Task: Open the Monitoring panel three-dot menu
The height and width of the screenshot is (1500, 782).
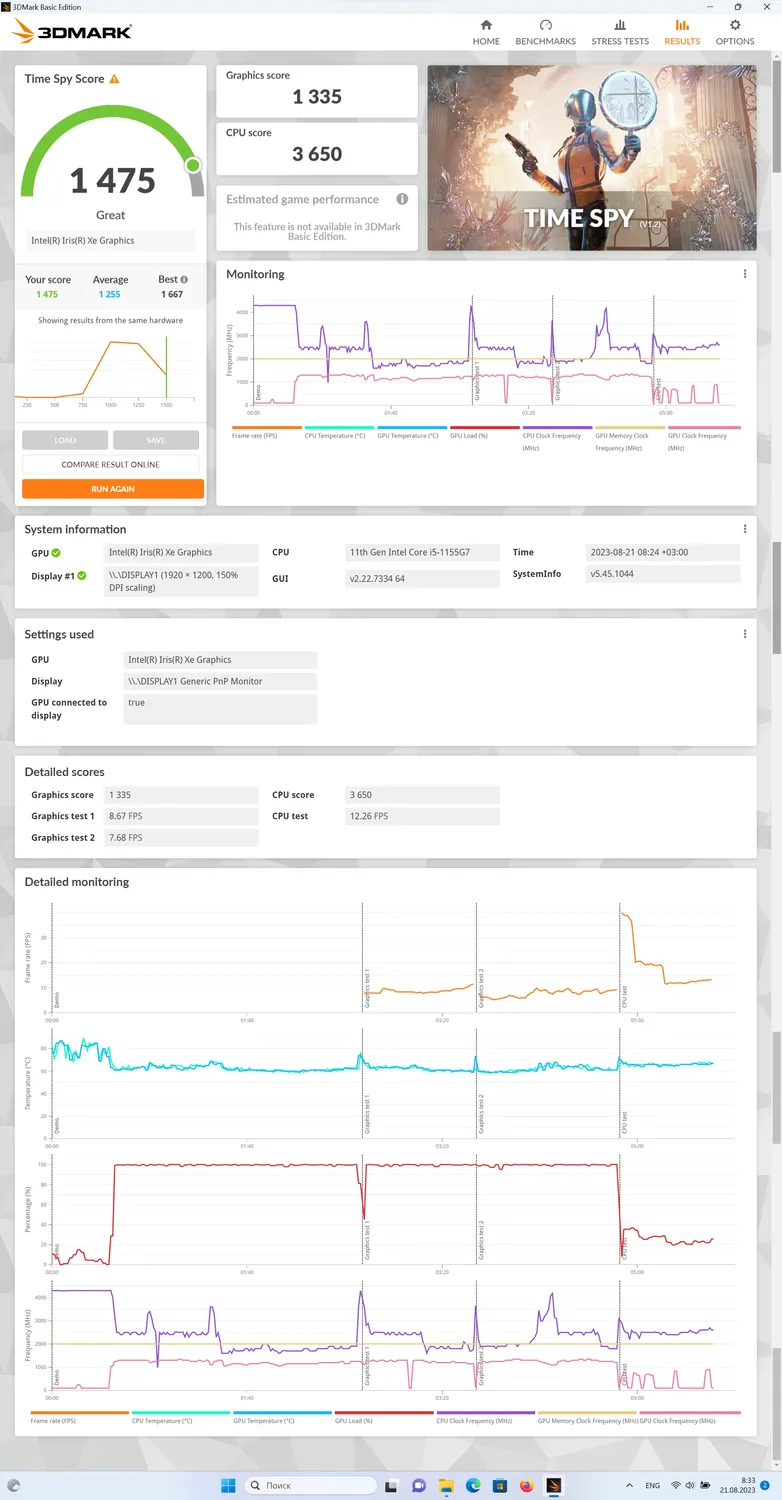Action: tap(745, 274)
